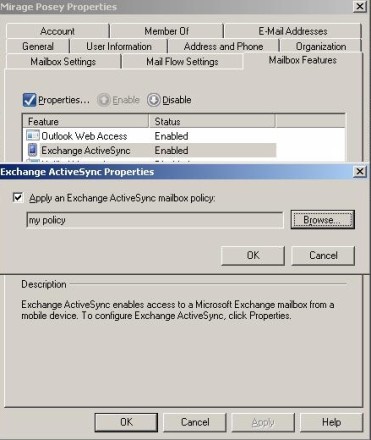Confirm with OK in ActiveSync Properties dialog
Image resolution: width=371 pixels, height=440 pixels.
tap(253, 255)
